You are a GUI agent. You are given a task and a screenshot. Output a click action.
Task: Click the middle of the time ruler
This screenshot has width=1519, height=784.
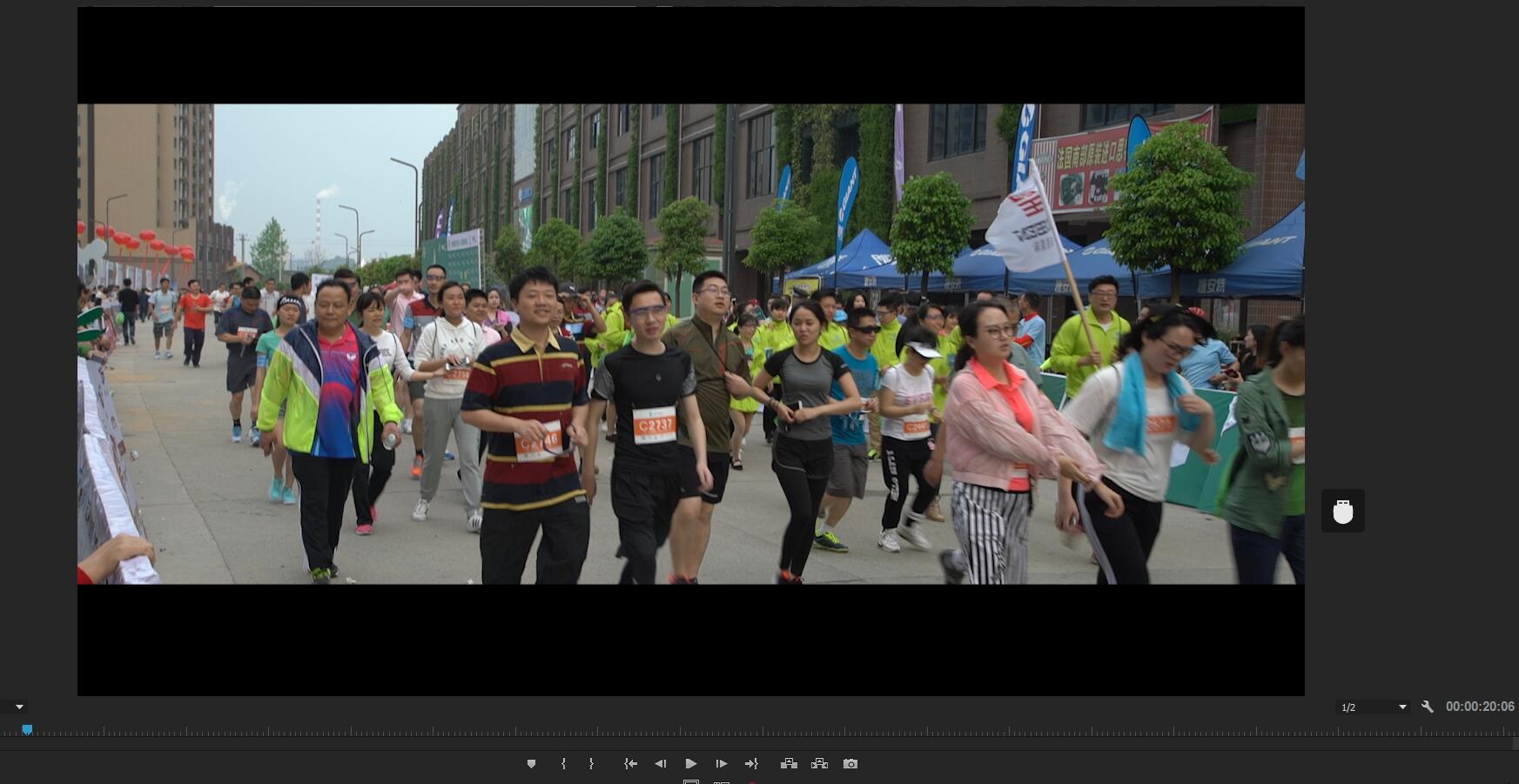pos(759,734)
